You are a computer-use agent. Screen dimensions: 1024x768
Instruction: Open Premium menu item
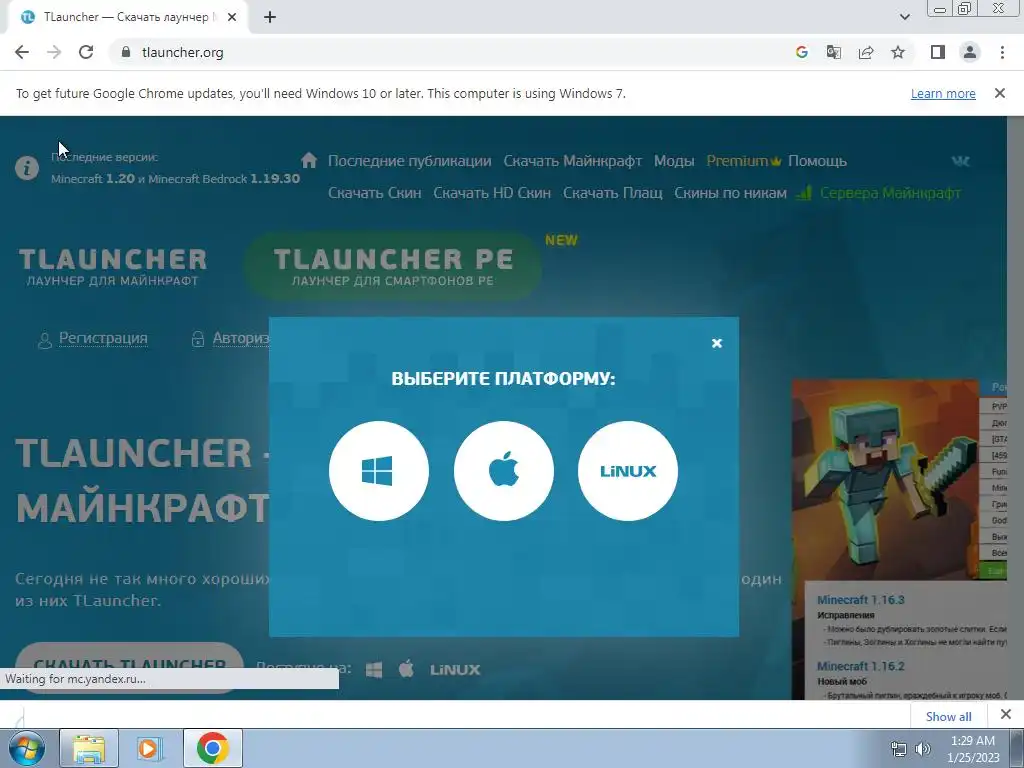[x=743, y=161]
